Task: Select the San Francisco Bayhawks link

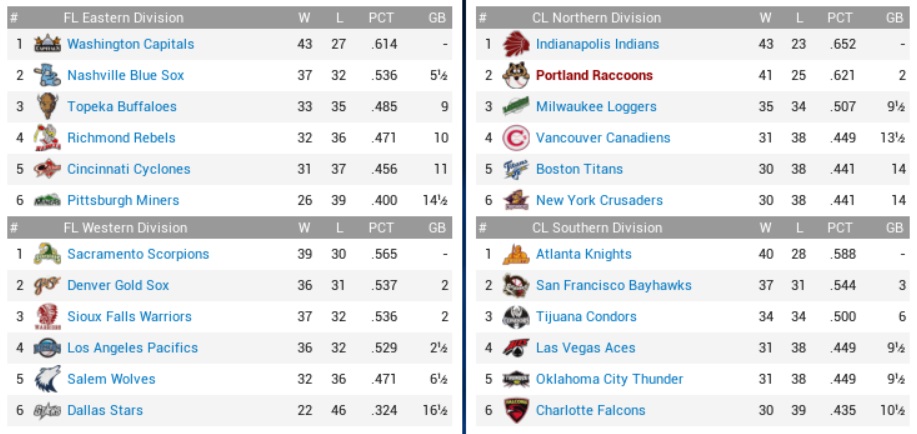Action: pos(613,285)
